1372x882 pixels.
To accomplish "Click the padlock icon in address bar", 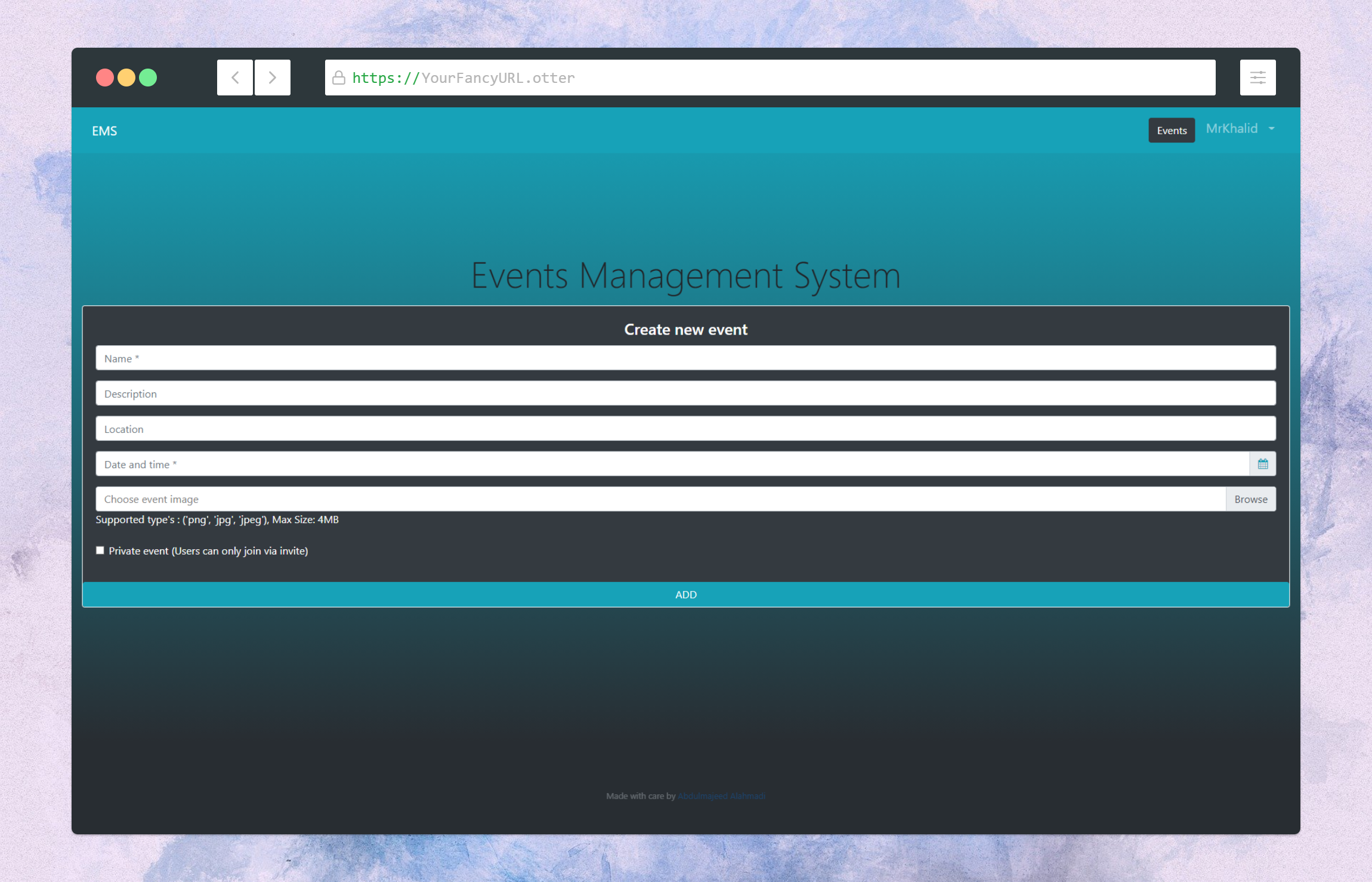I will click(x=339, y=78).
